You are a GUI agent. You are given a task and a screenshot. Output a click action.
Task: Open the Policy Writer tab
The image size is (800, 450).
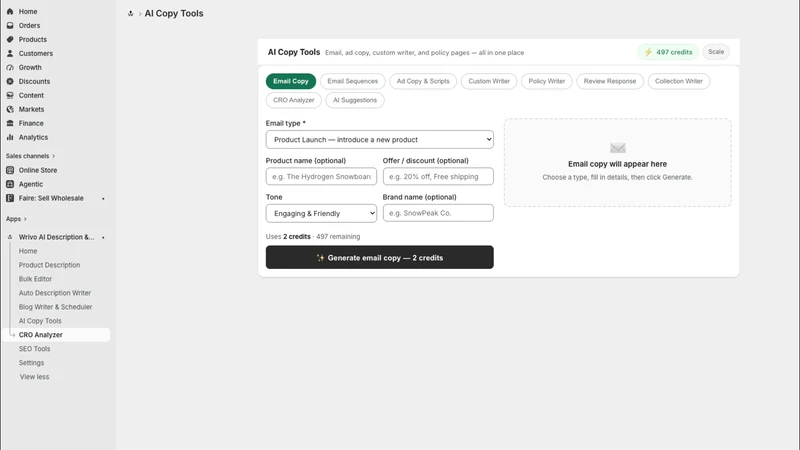click(546, 81)
